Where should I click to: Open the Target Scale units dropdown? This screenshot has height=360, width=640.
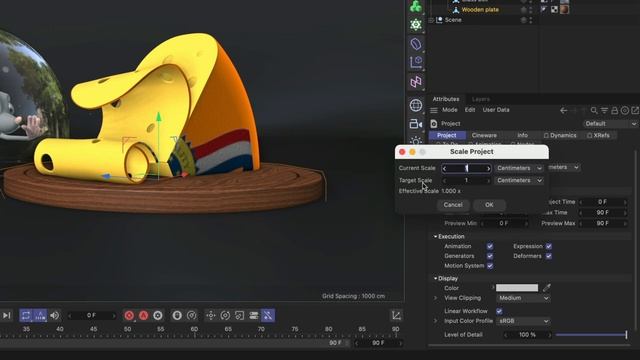click(519, 180)
